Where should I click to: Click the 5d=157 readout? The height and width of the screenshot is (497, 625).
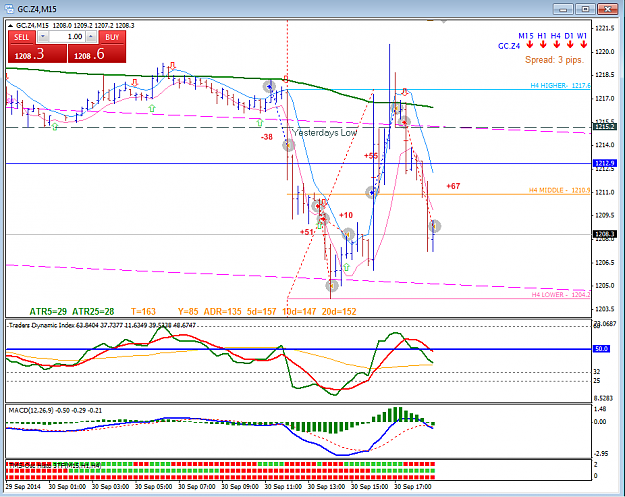(261, 312)
